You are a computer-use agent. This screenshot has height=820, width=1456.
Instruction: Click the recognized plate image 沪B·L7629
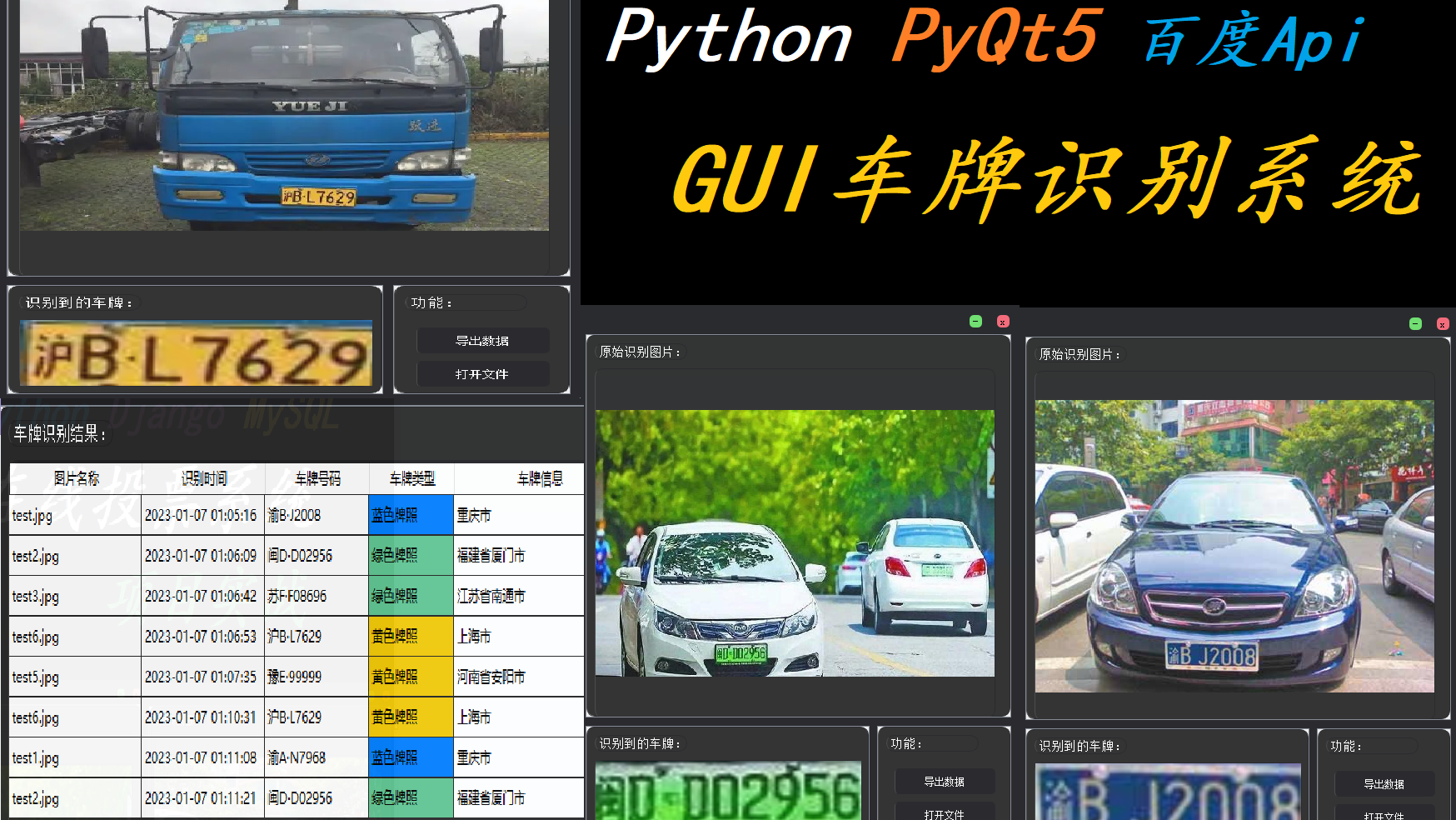pyautogui.click(x=196, y=353)
